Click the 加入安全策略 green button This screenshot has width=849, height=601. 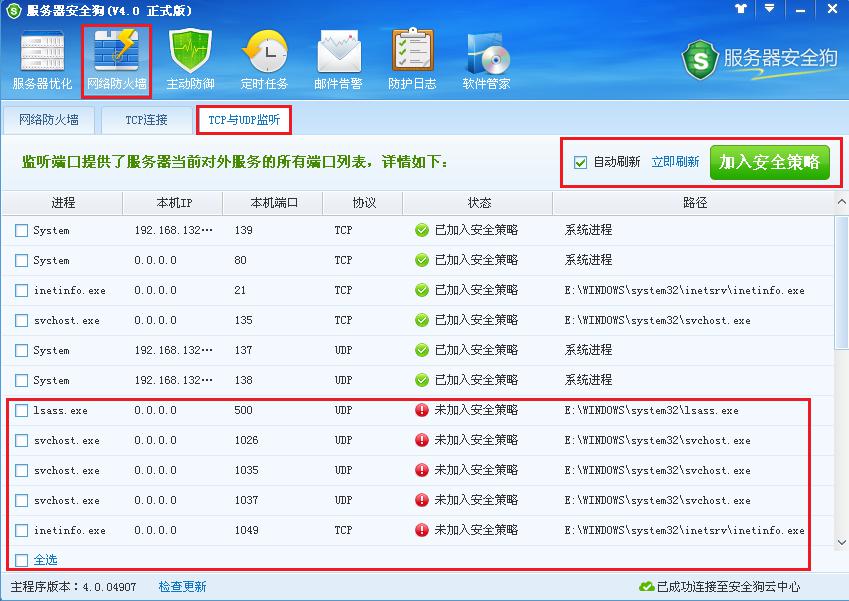(772, 162)
